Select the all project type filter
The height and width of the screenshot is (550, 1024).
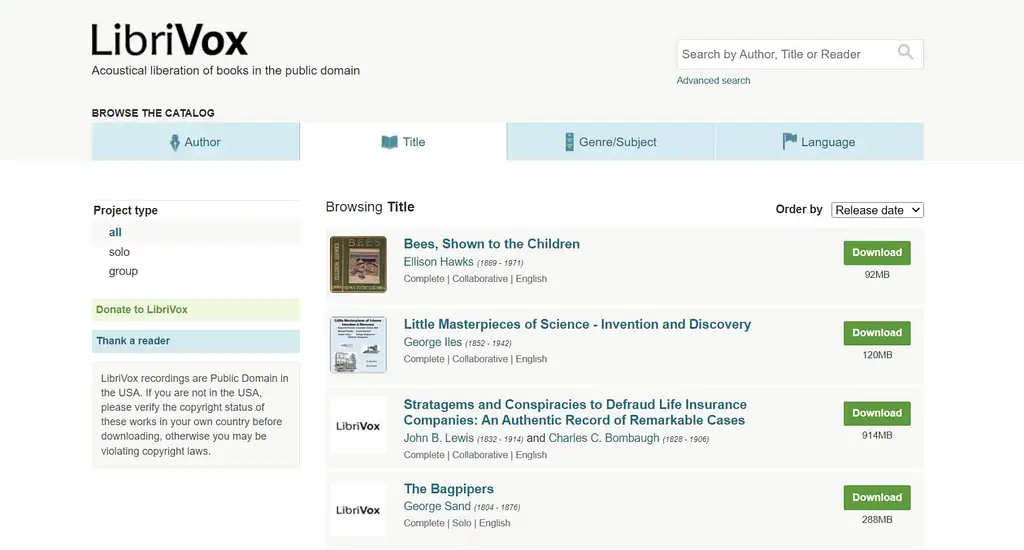point(115,232)
